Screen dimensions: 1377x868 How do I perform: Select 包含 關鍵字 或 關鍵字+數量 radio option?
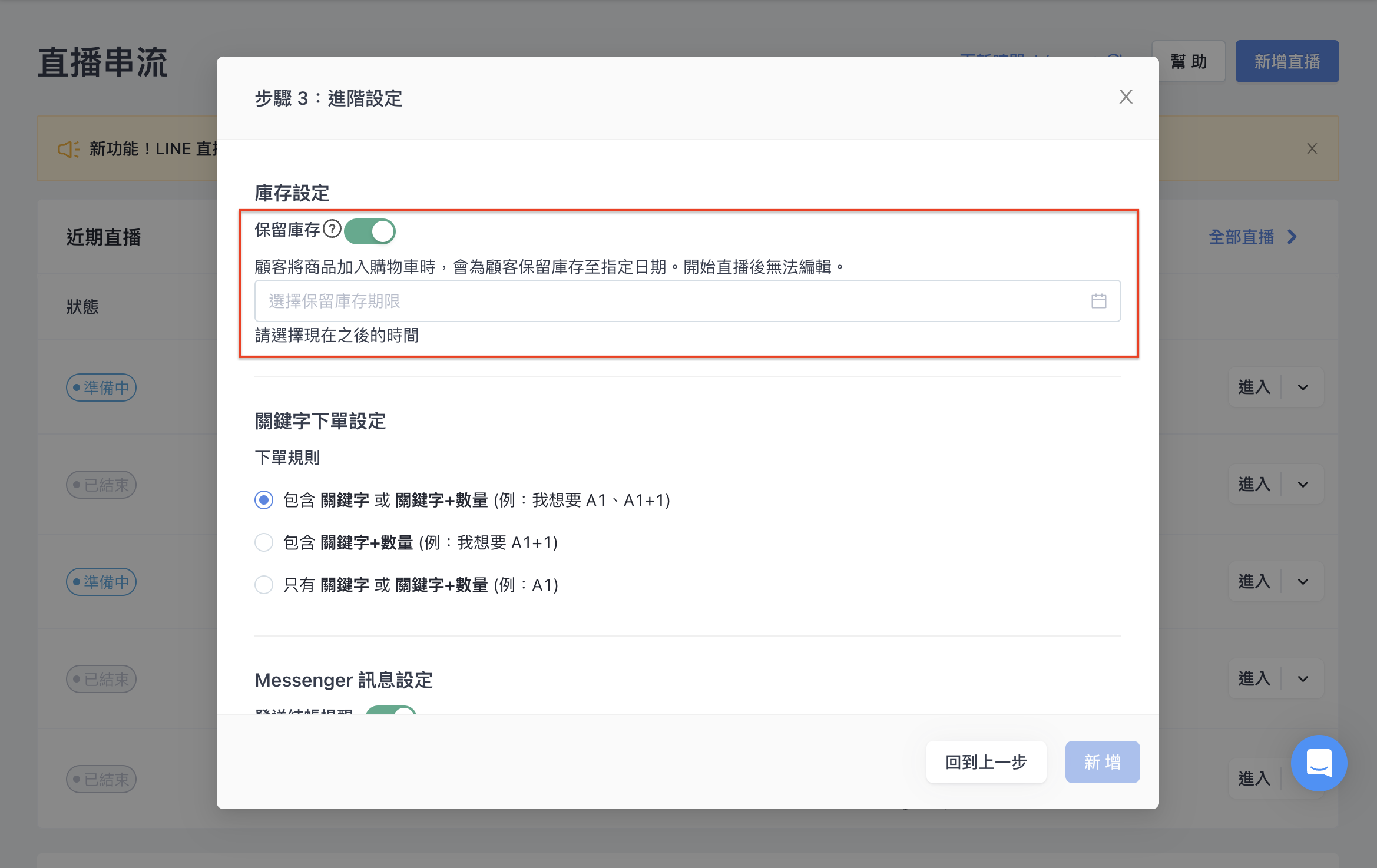[x=264, y=500]
